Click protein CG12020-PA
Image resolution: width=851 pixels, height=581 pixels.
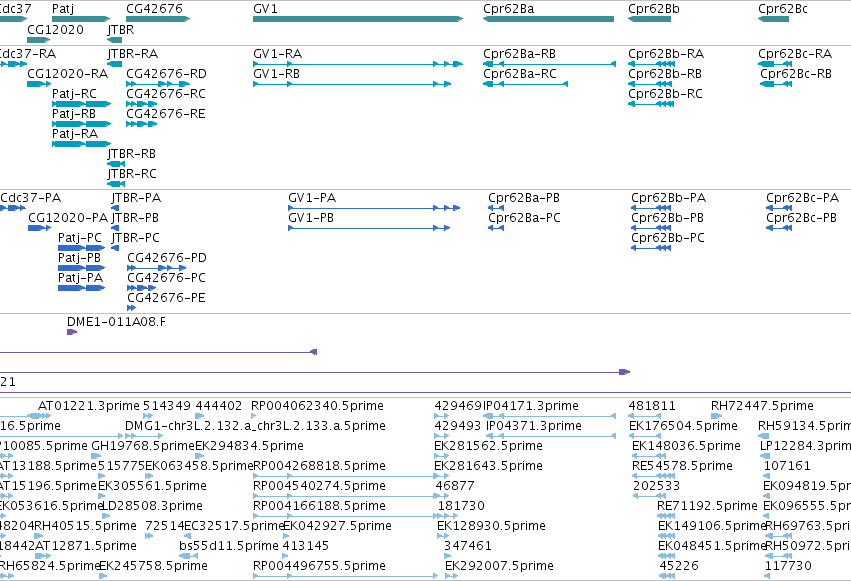click(40, 228)
